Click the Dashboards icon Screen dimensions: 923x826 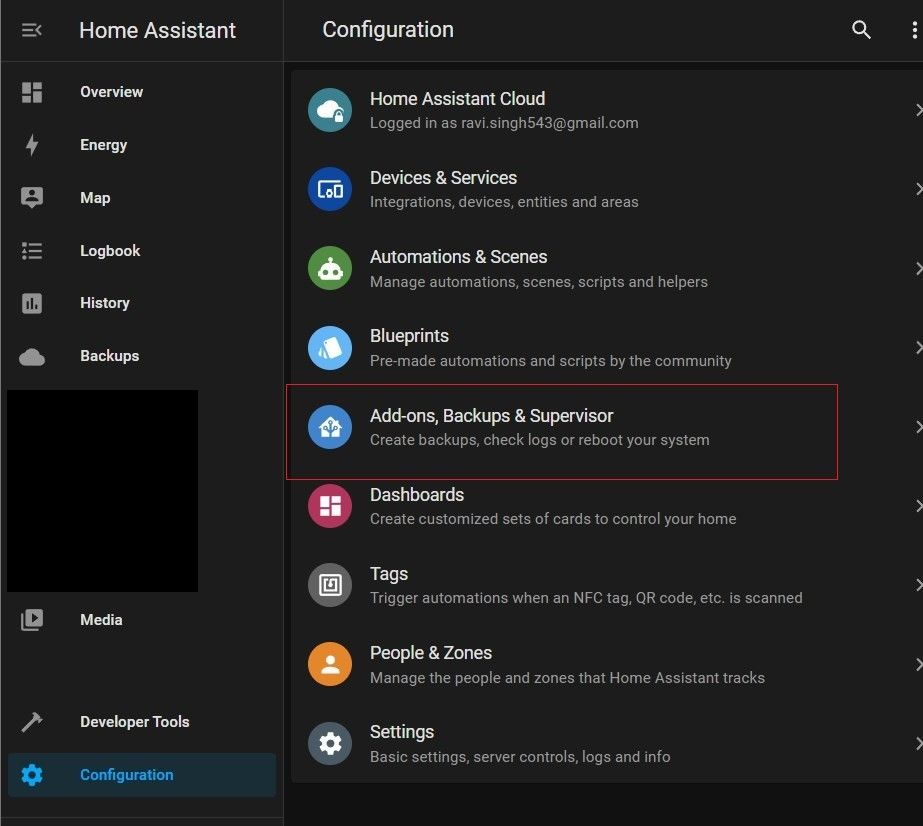(x=330, y=505)
